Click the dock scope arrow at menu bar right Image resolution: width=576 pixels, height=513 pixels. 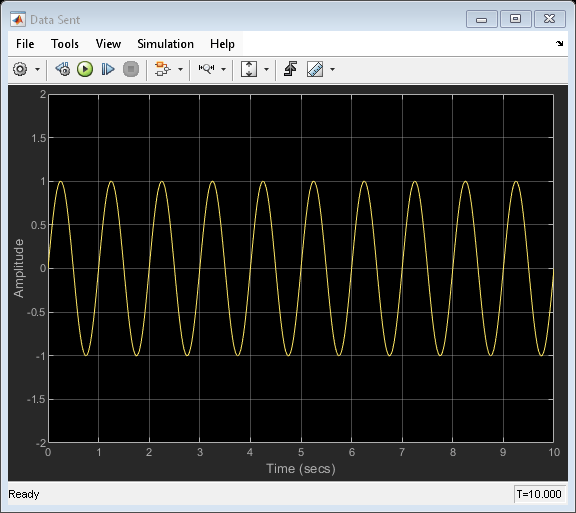coord(559,44)
